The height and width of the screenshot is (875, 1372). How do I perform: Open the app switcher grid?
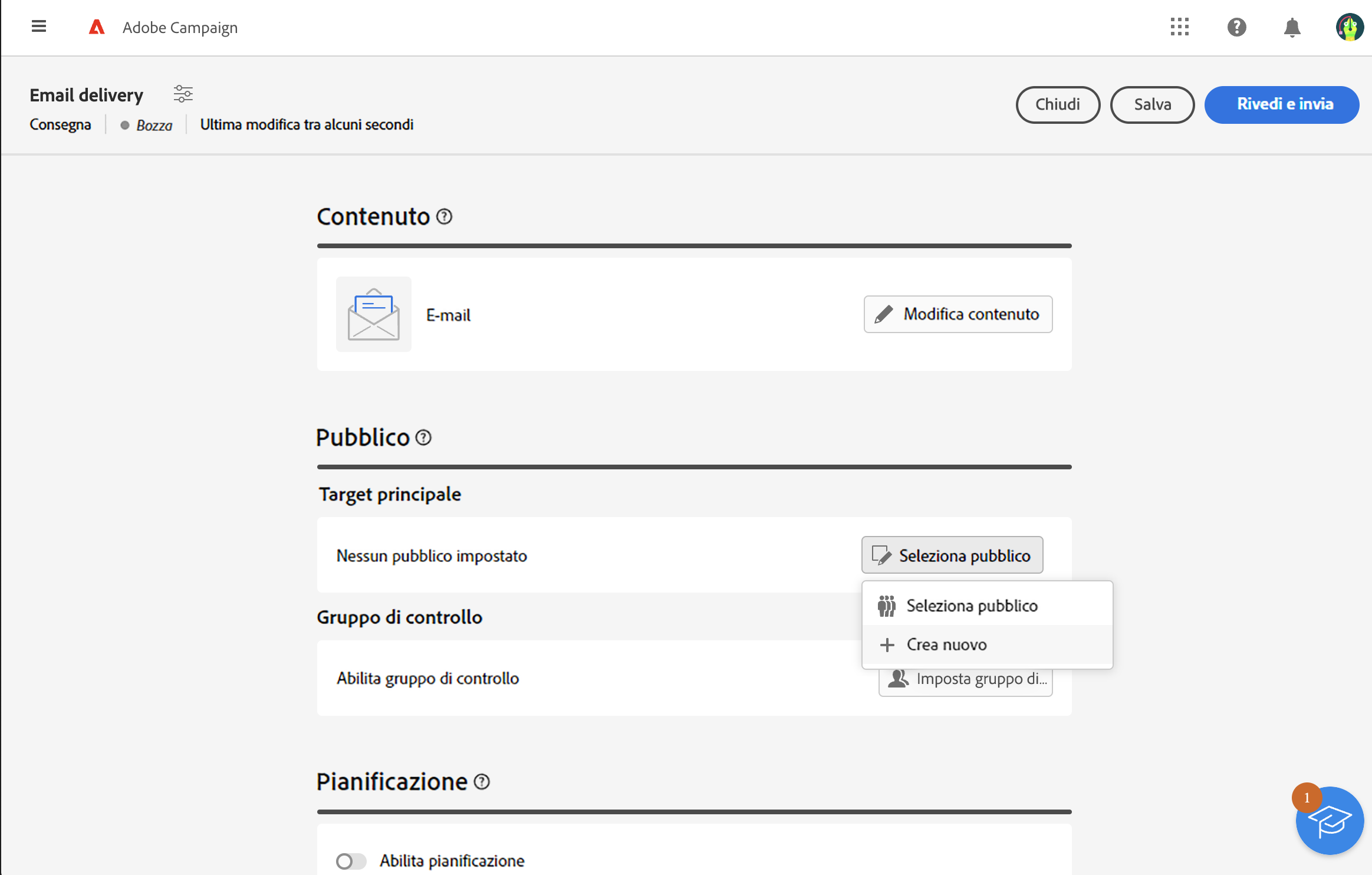pyautogui.click(x=1179, y=27)
